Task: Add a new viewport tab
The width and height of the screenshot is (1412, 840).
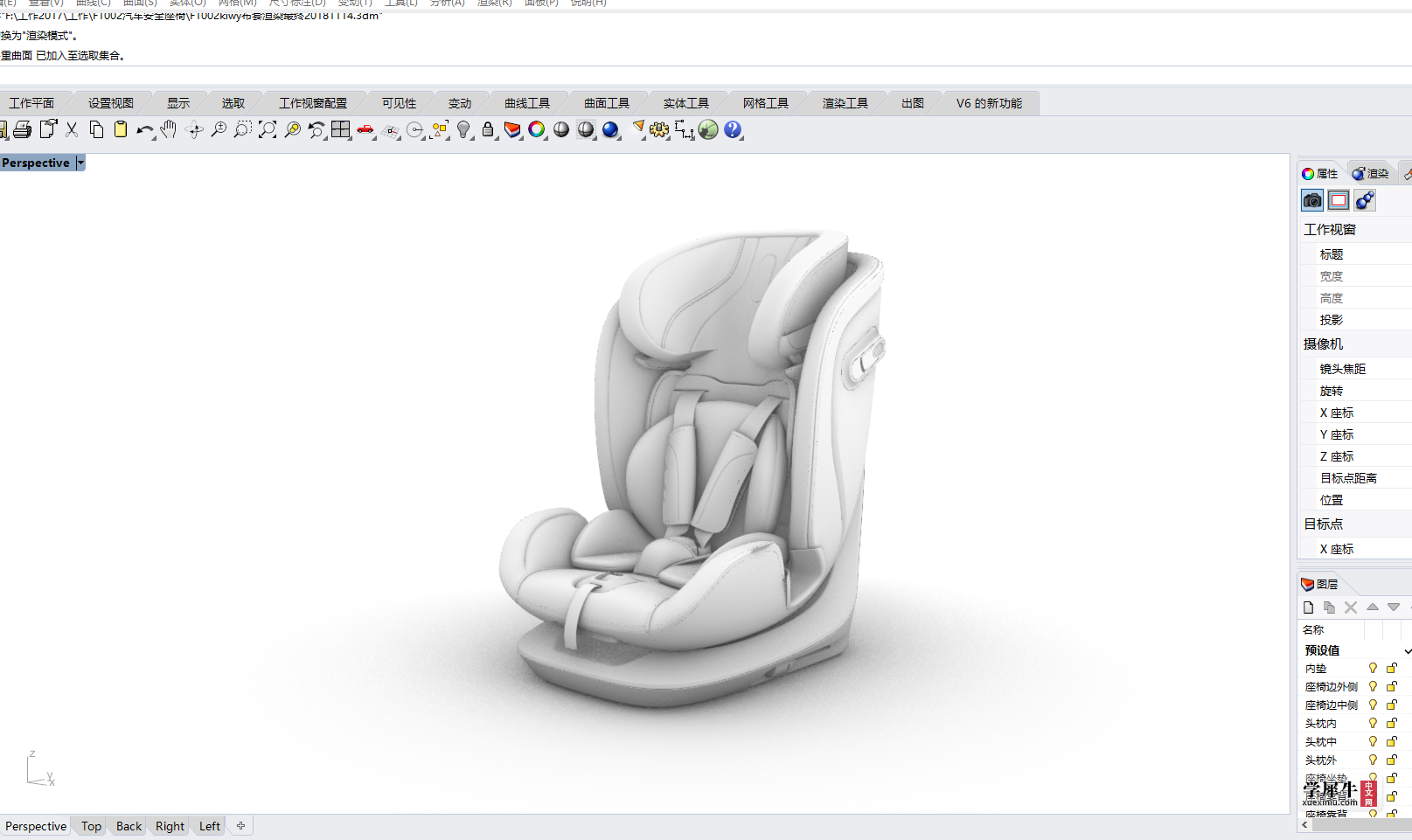Action: (240, 825)
